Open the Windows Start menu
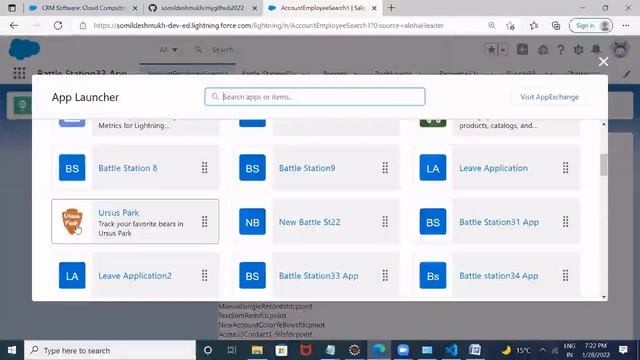The width and height of the screenshot is (640, 360). [12, 350]
